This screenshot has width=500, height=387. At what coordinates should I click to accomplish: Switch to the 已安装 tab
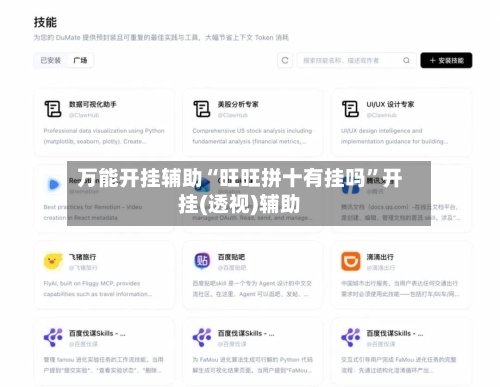[x=51, y=60]
